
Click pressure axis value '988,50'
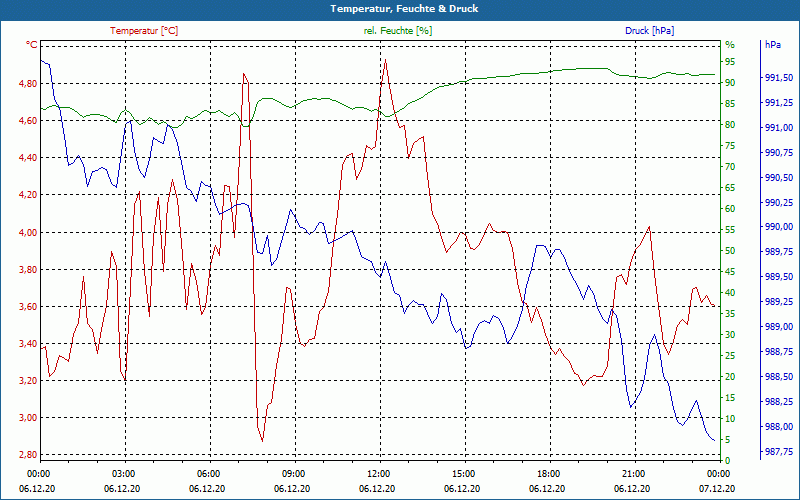click(779, 377)
